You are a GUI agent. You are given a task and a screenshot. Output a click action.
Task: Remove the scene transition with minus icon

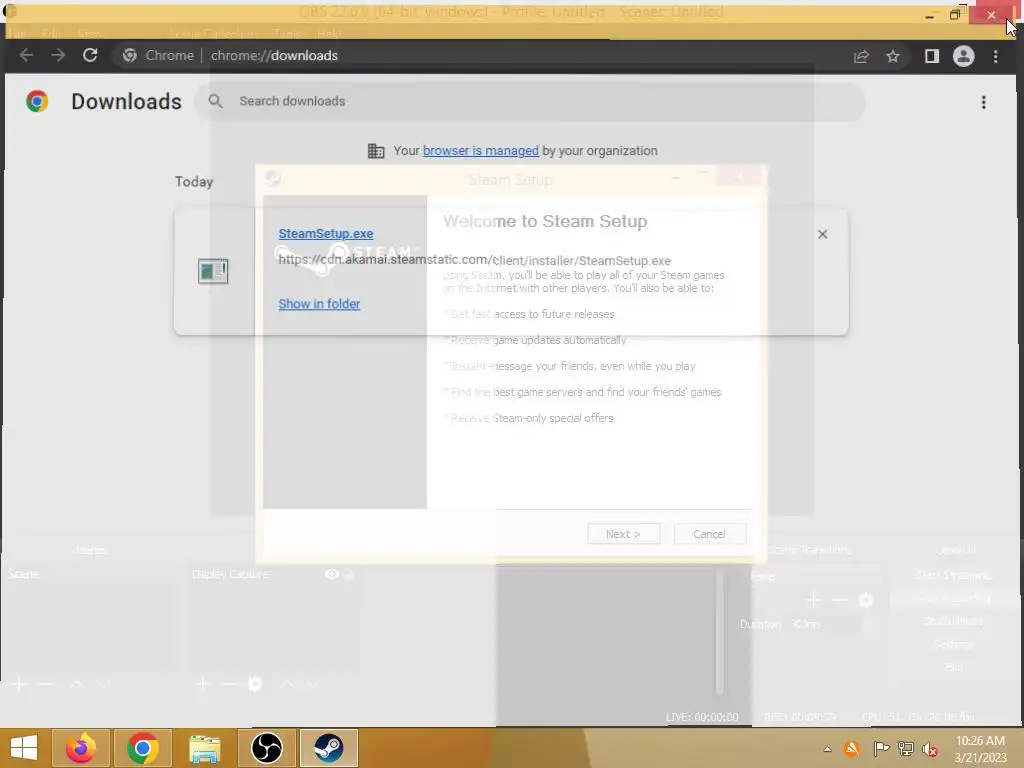click(840, 600)
